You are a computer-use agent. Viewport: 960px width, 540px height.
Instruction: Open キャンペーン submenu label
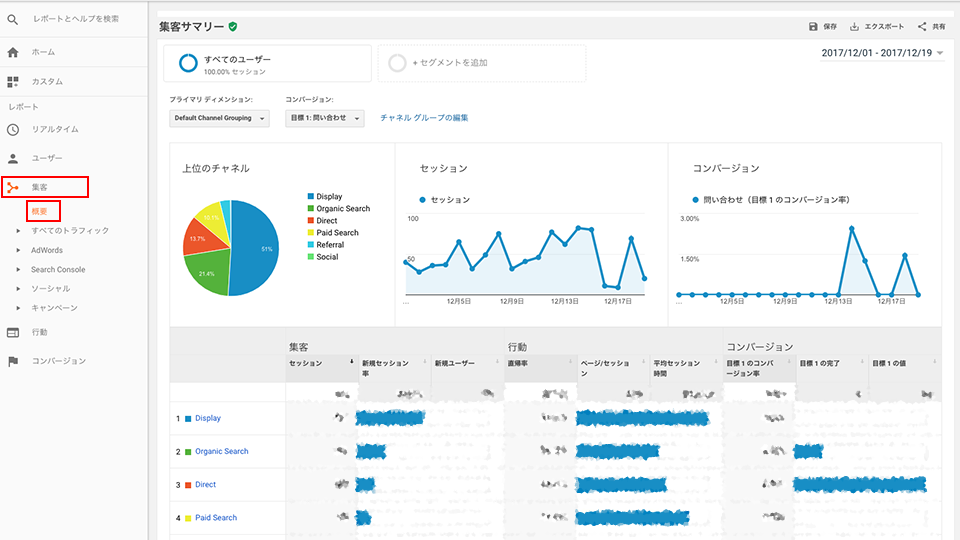54,308
